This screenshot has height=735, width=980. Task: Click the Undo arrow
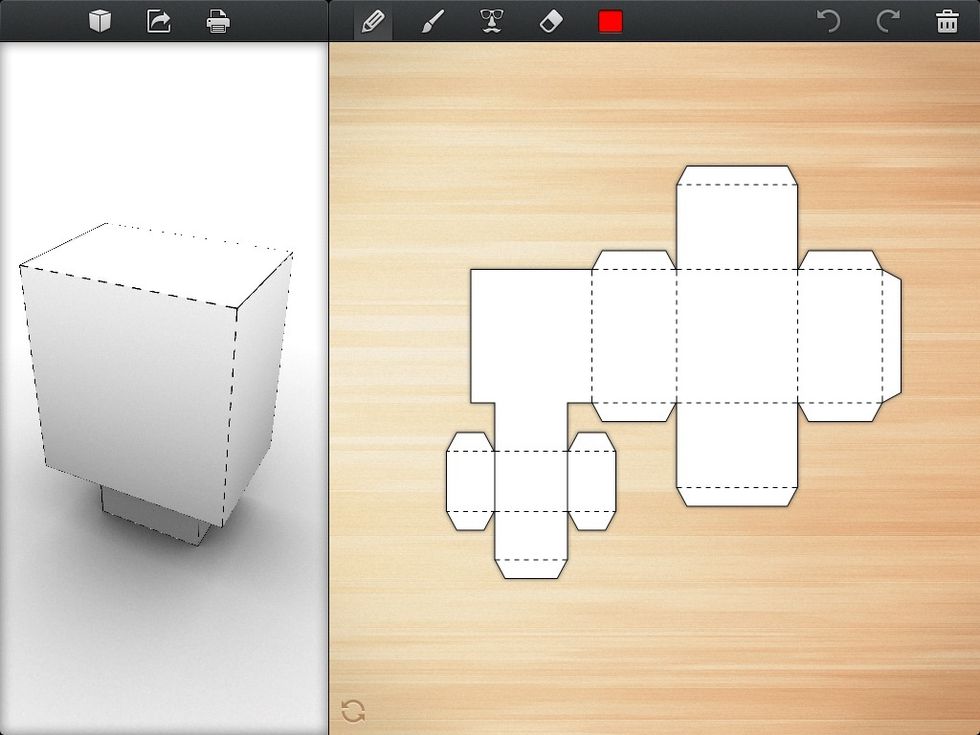[830, 20]
